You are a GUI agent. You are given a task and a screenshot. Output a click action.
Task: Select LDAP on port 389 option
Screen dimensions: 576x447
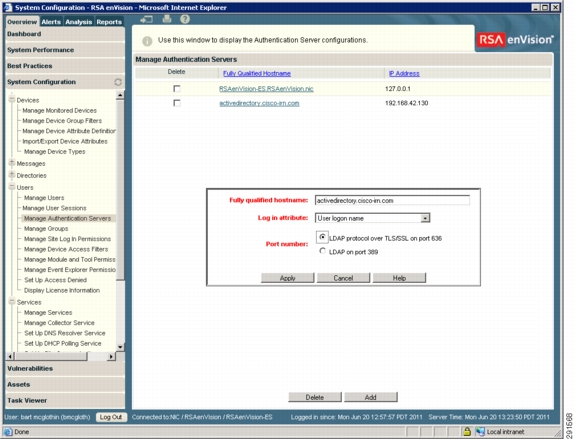click(x=322, y=251)
